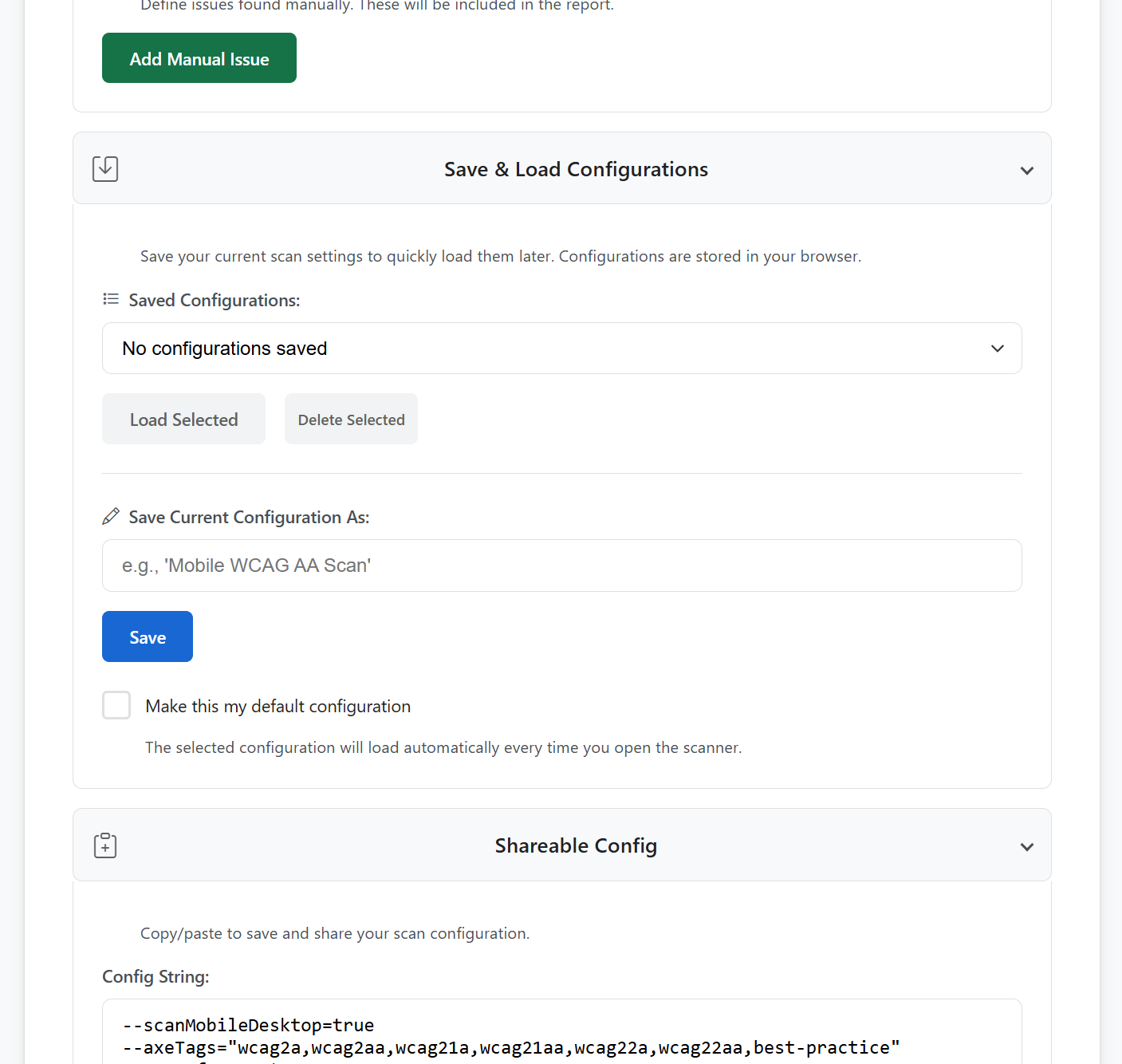This screenshot has height=1064, width=1122.
Task: Focus the configuration name input field
Action: coord(561,565)
